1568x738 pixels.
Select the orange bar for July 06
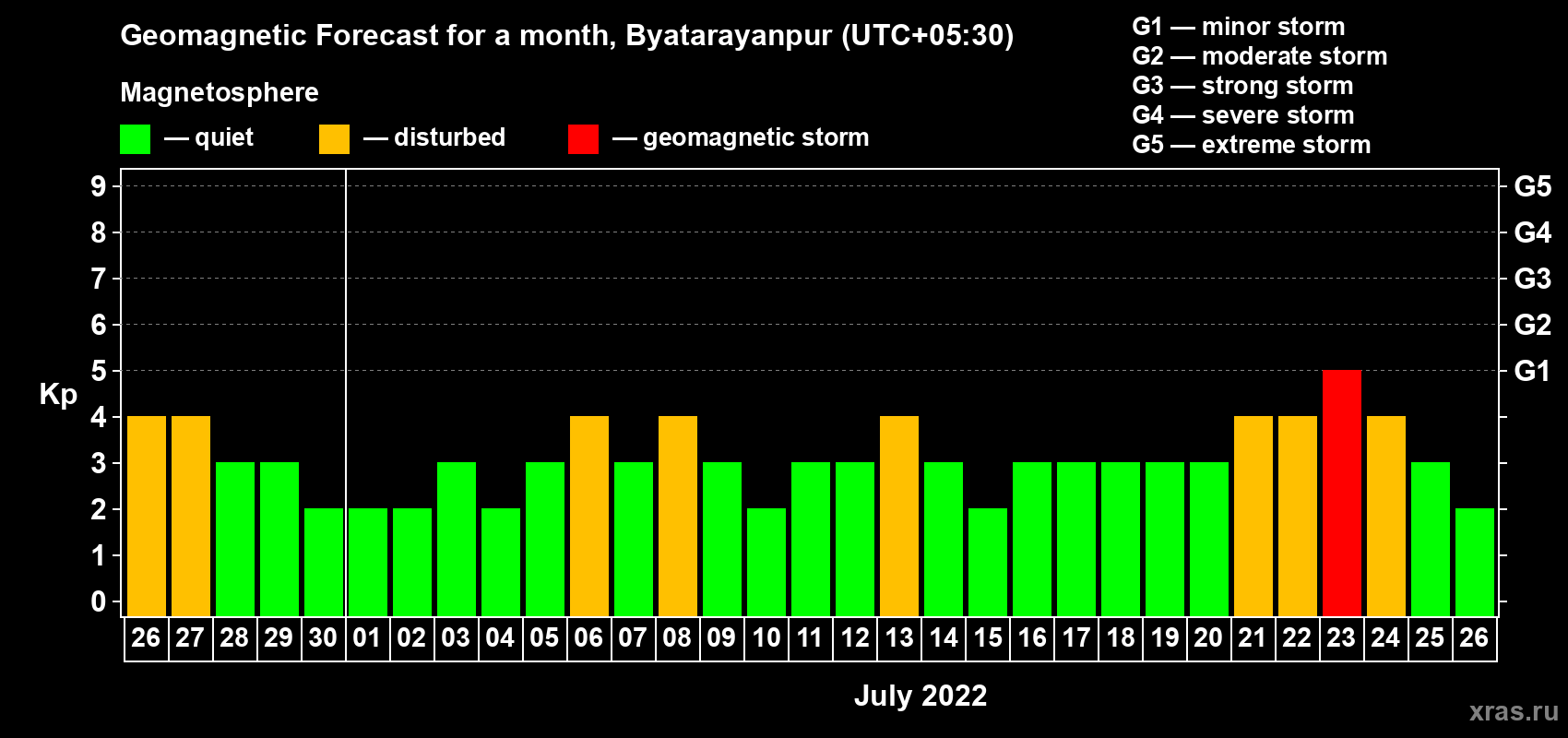(x=589, y=516)
